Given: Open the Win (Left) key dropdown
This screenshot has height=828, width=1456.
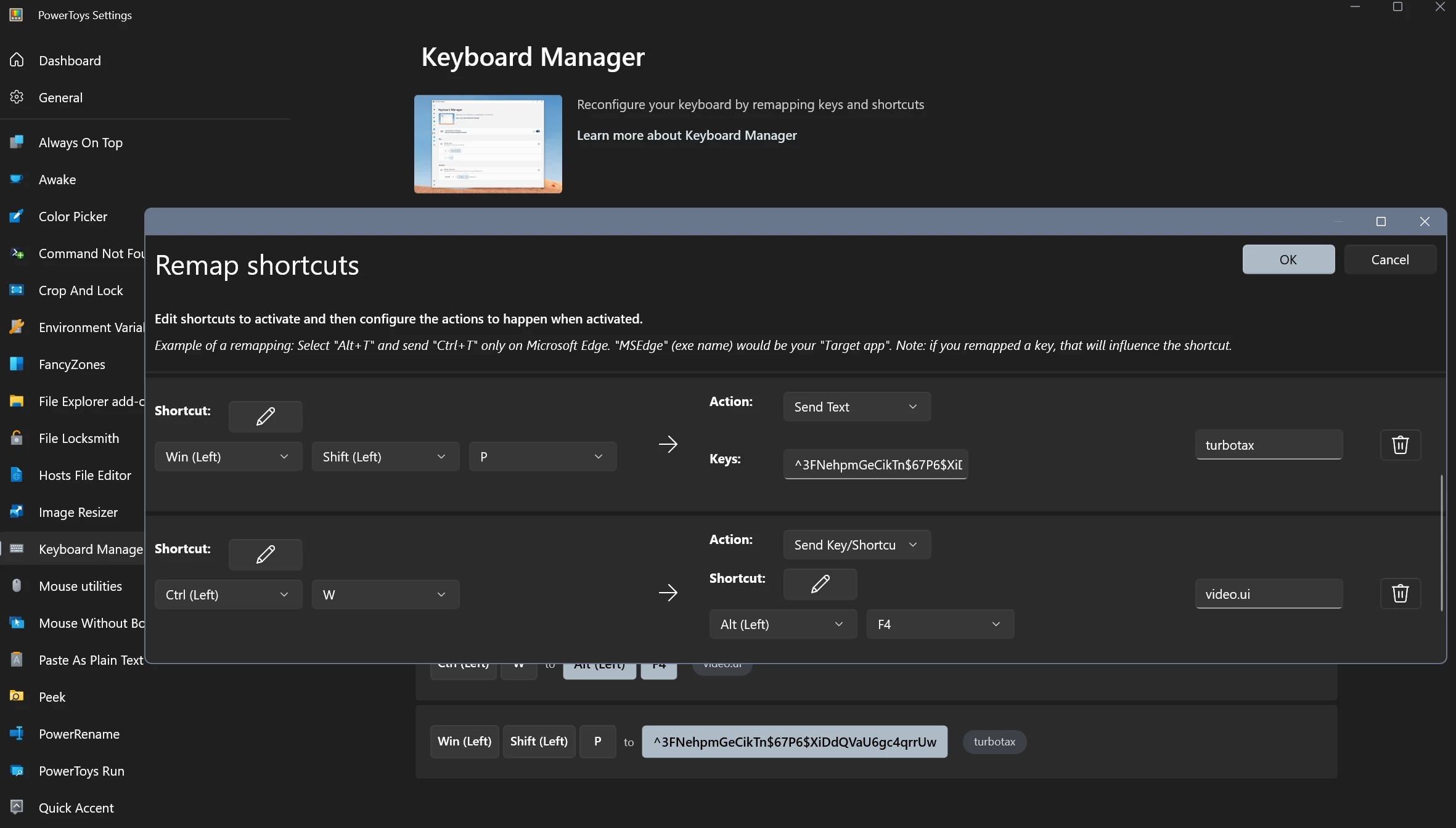Looking at the screenshot, I should (x=228, y=457).
